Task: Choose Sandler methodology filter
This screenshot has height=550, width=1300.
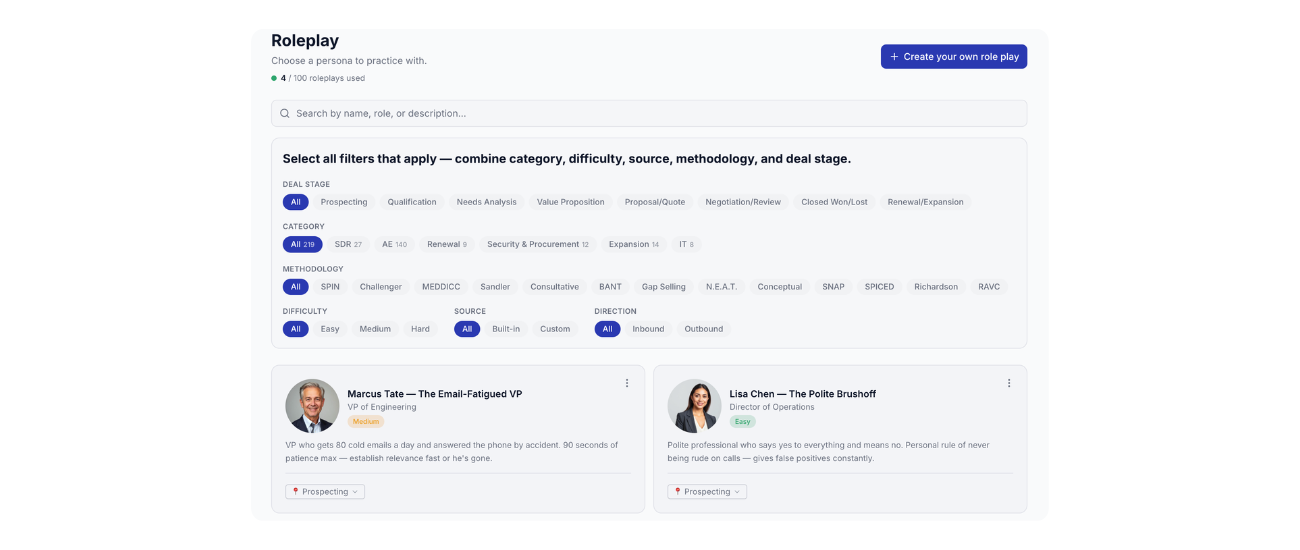Action: coord(495,287)
